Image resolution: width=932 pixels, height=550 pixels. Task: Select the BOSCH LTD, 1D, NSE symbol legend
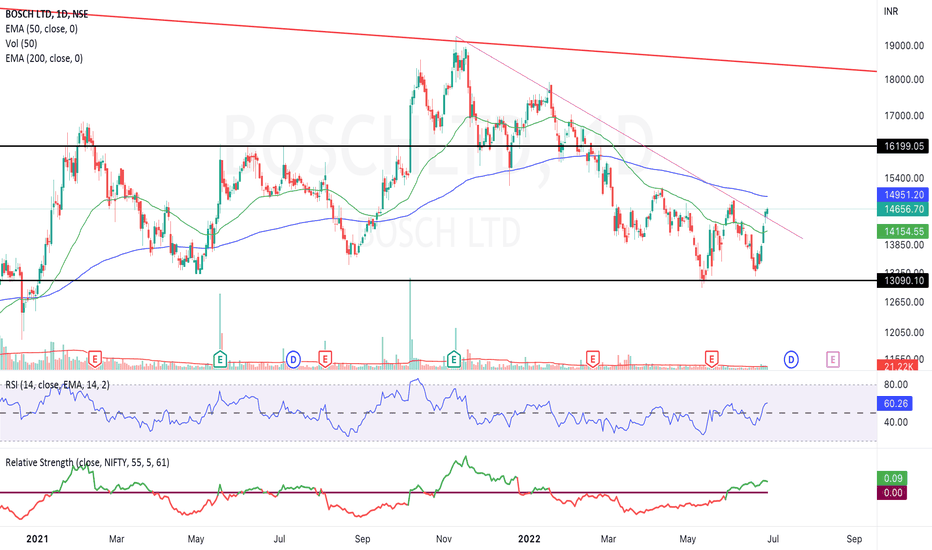(46, 14)
